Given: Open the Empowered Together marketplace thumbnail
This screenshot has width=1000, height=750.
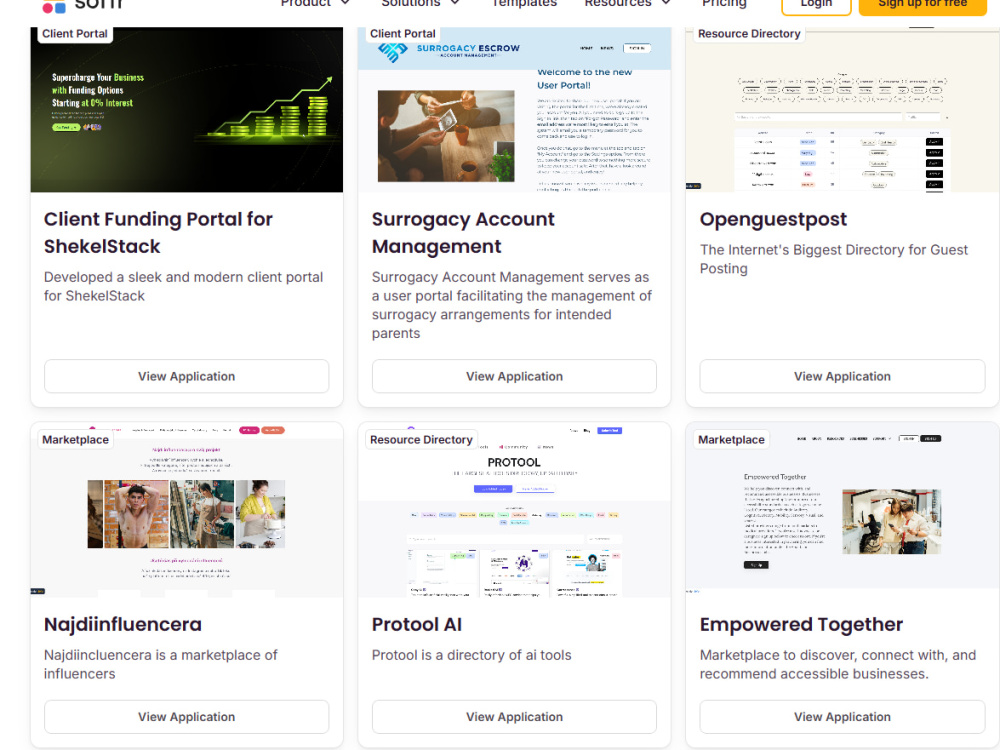Looking at the screenshot, I should 842,510.
